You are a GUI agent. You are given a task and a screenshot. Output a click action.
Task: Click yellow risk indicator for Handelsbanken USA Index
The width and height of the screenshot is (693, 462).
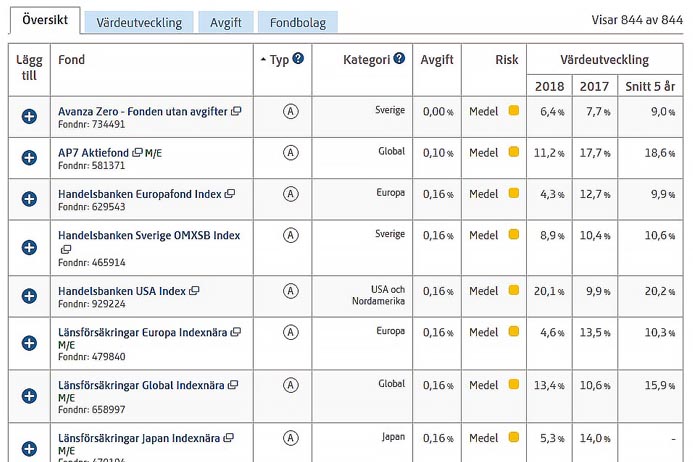pyautogui.click(x=514, y=290)
